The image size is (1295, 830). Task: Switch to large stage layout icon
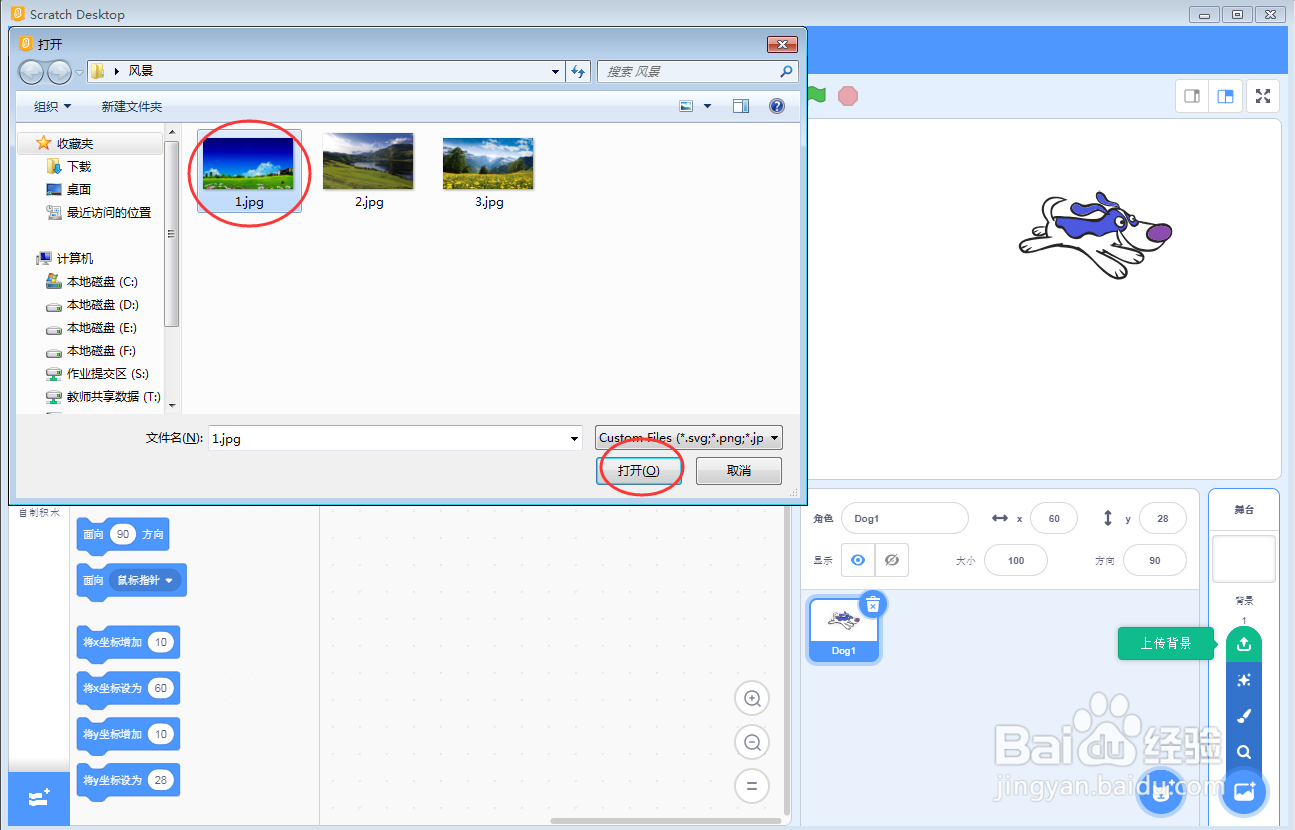1225,96
